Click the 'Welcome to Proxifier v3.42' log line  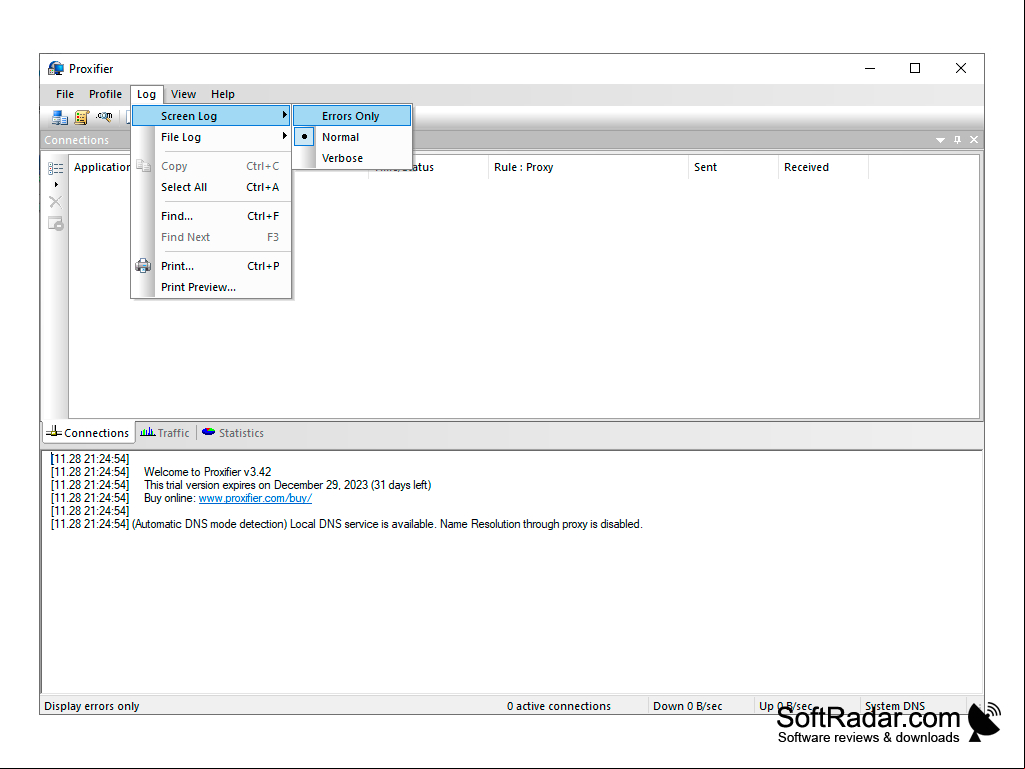(207, 472)
